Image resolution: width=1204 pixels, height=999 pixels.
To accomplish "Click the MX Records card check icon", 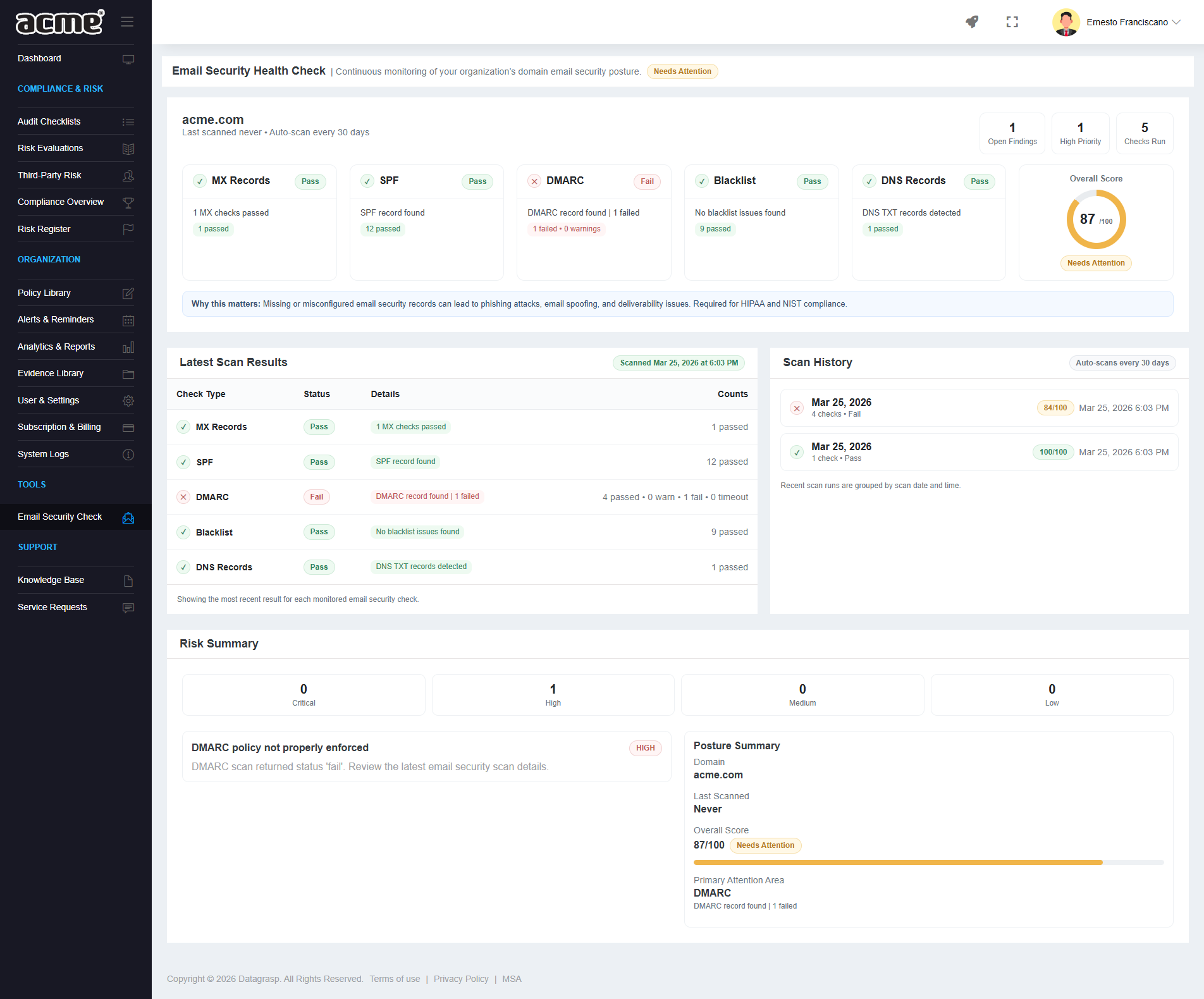I will point(200,181).
